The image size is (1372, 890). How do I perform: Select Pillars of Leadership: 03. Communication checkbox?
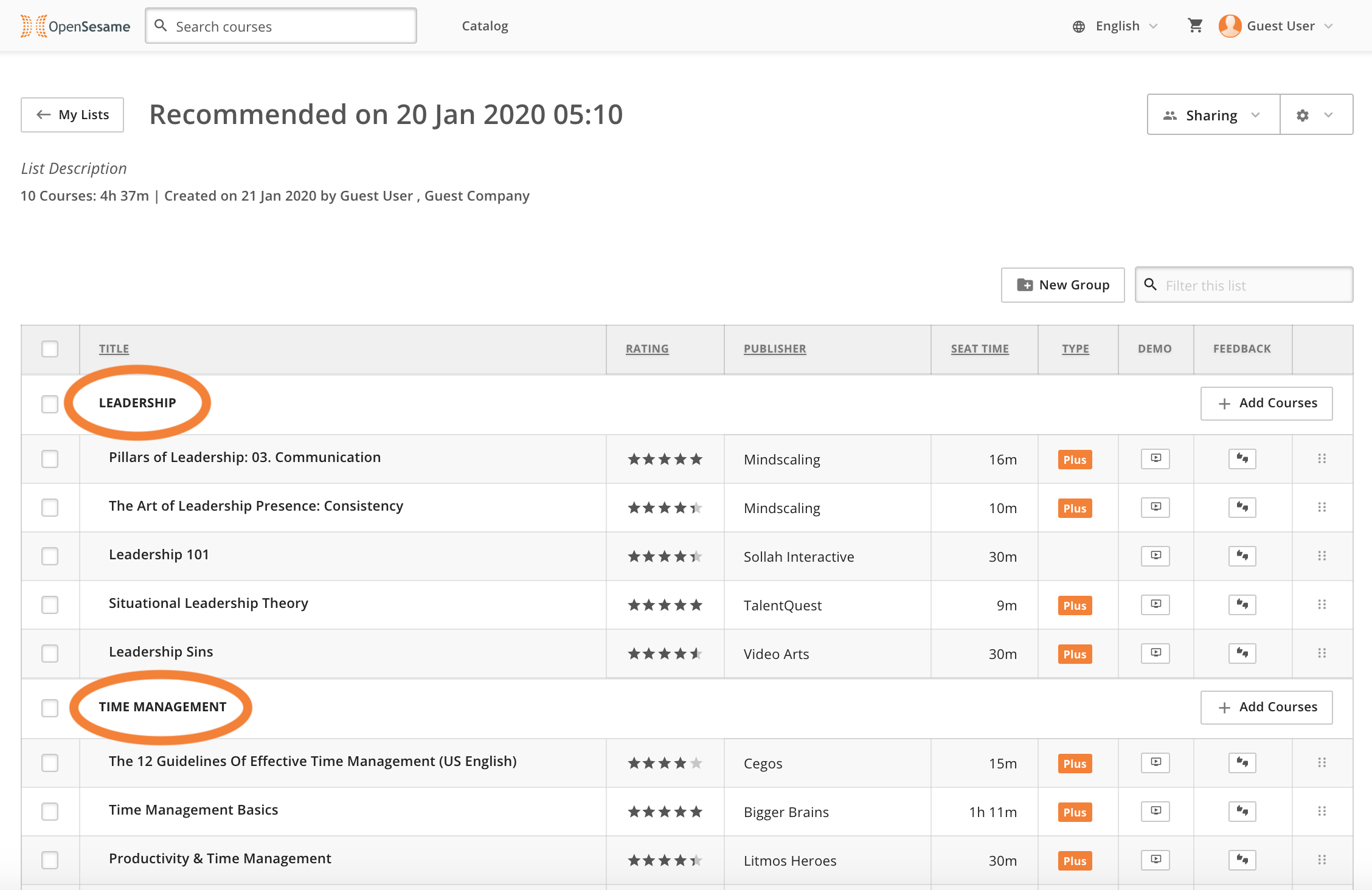(x=50, y=458)
